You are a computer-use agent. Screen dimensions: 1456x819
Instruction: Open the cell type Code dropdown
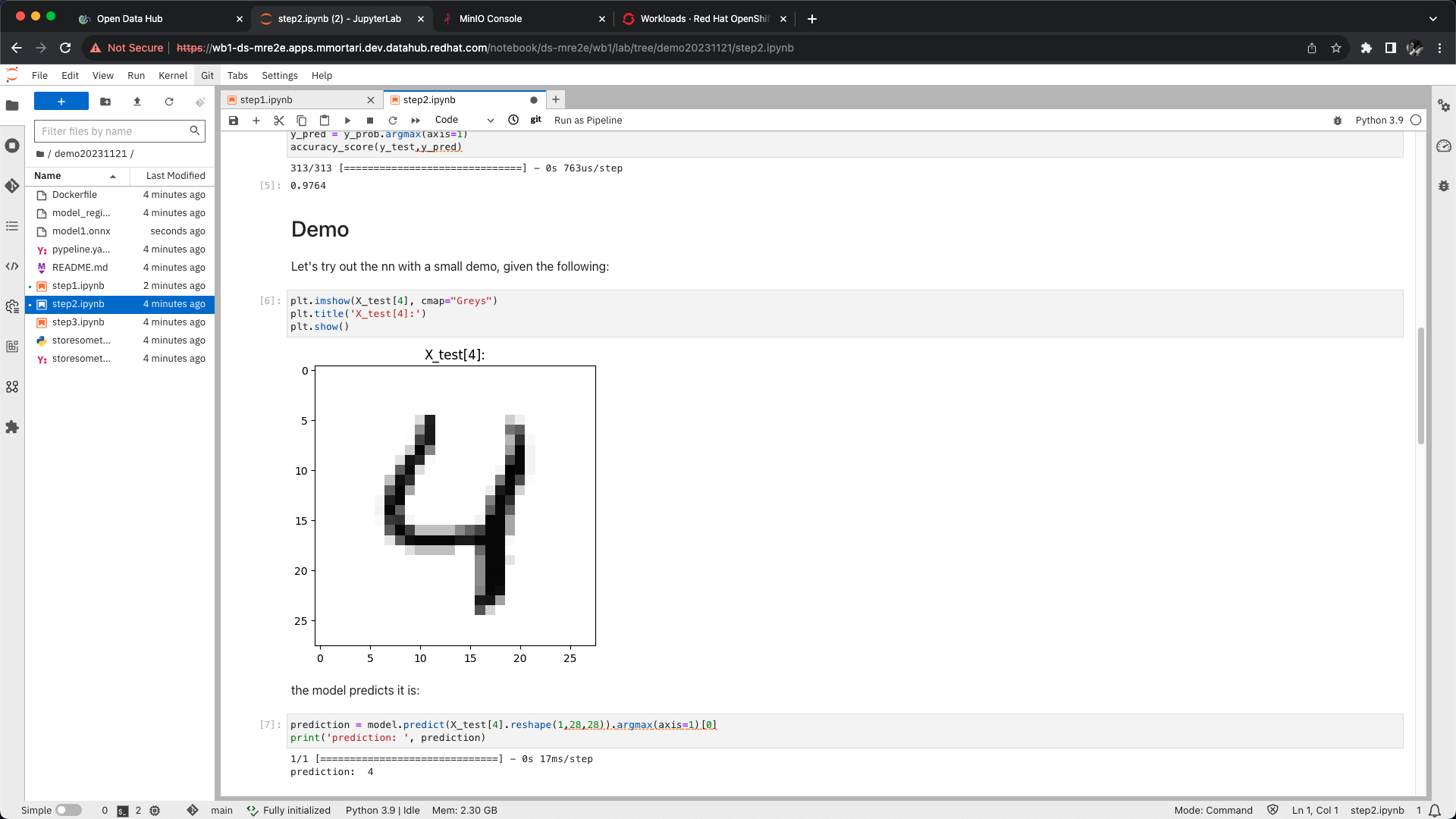tap(464, 120)
